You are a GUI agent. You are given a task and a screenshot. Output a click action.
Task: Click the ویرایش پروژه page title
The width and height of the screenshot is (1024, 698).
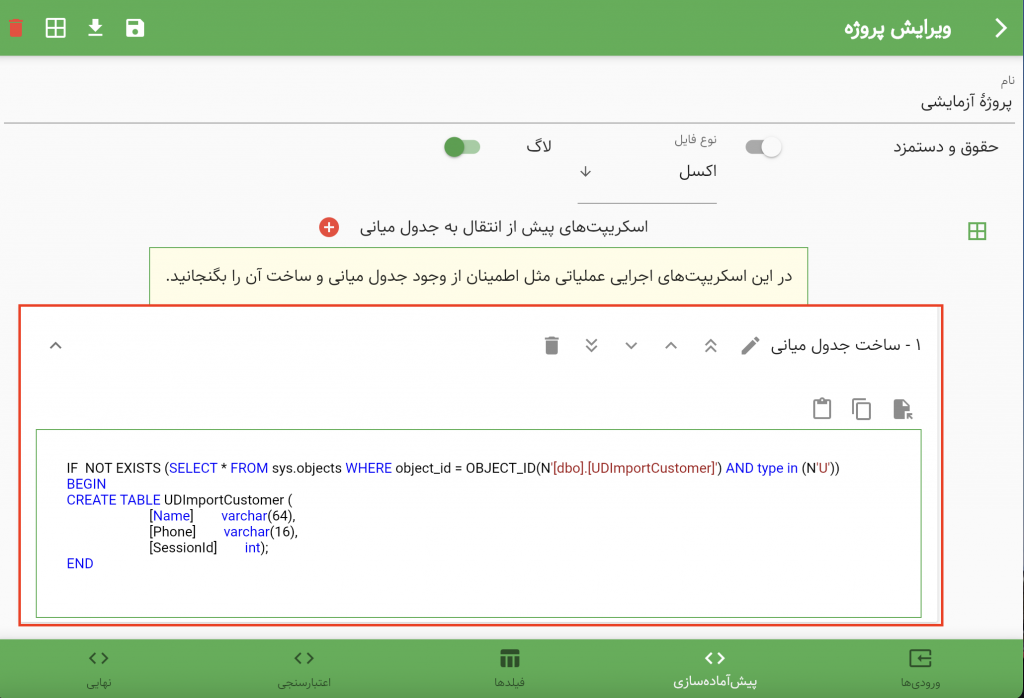pyautogui.click(x=898, y=29)
